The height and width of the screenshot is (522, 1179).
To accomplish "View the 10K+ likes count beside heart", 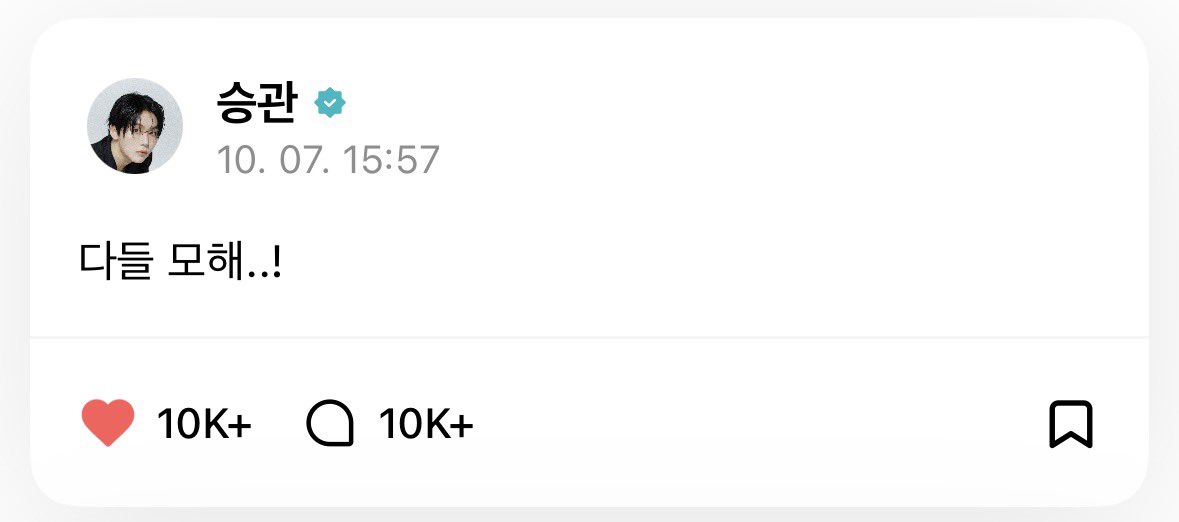I will [x=204, y=424].
